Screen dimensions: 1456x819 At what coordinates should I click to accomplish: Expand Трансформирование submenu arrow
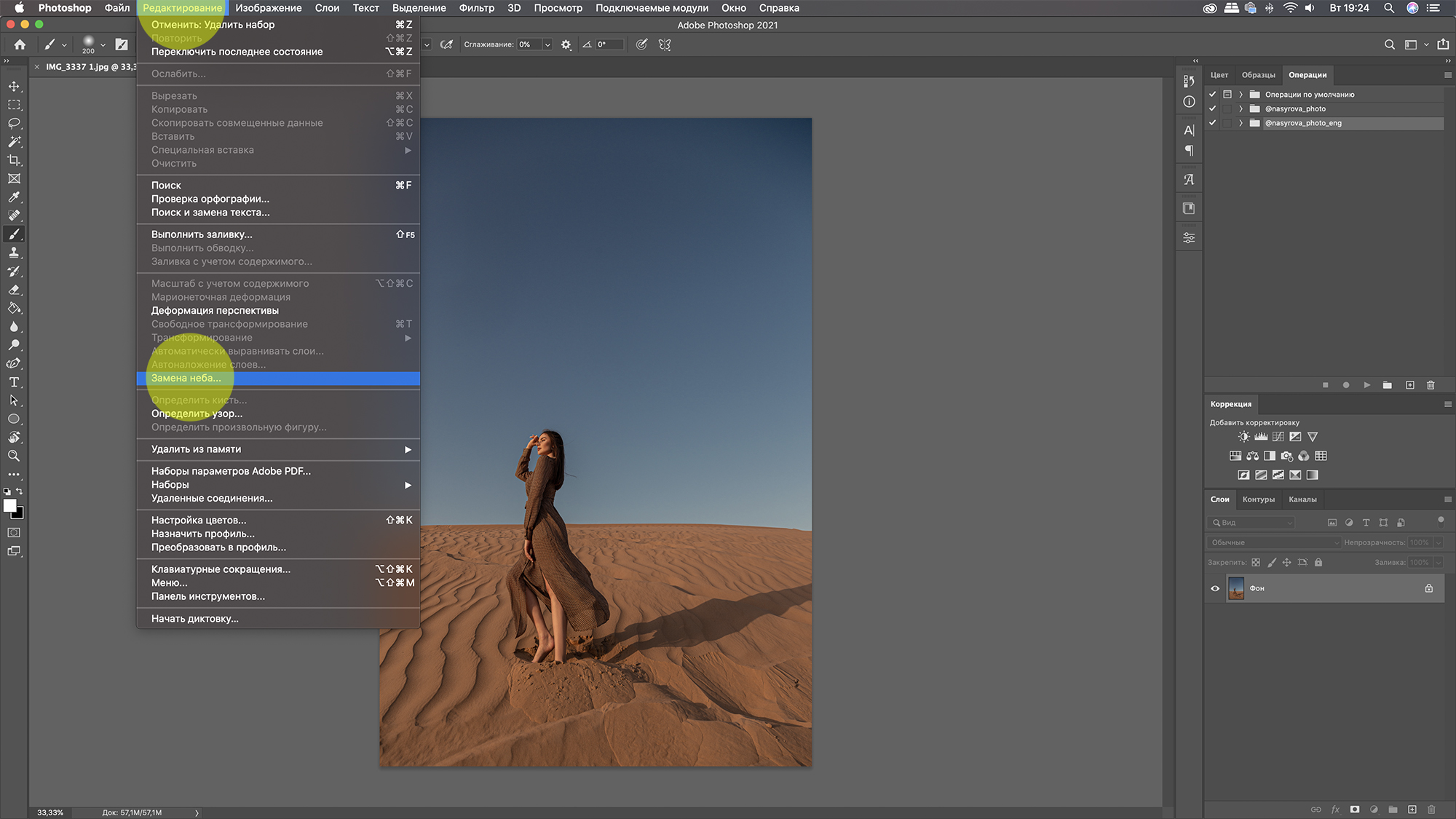pyautogui.click(x=407, y=338)
